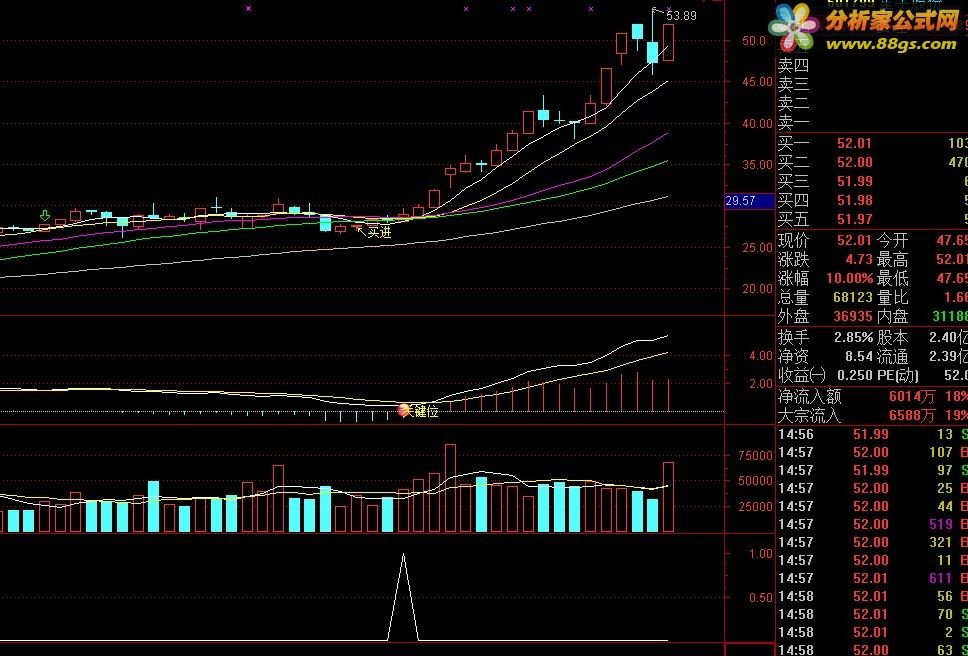Select tick row with volume 519
Viewport: 968px width, 656px height.
click(x=872, y=525)
